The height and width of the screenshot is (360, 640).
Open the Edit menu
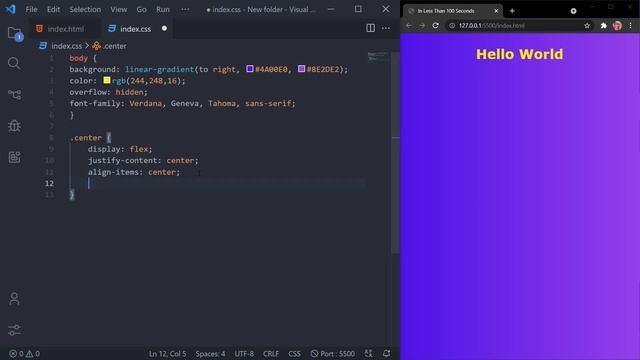point(53,9)
